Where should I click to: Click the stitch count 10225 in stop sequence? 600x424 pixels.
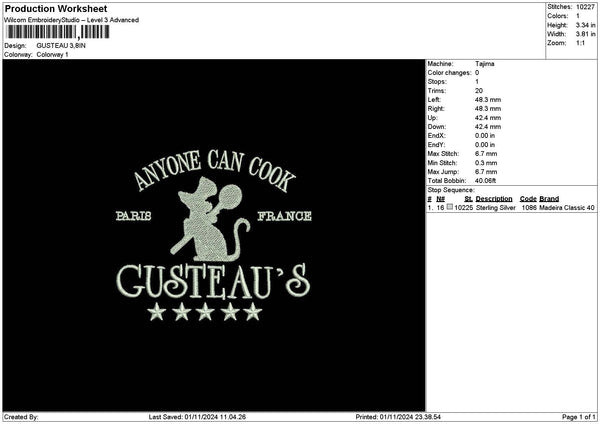tap(464, 208)
